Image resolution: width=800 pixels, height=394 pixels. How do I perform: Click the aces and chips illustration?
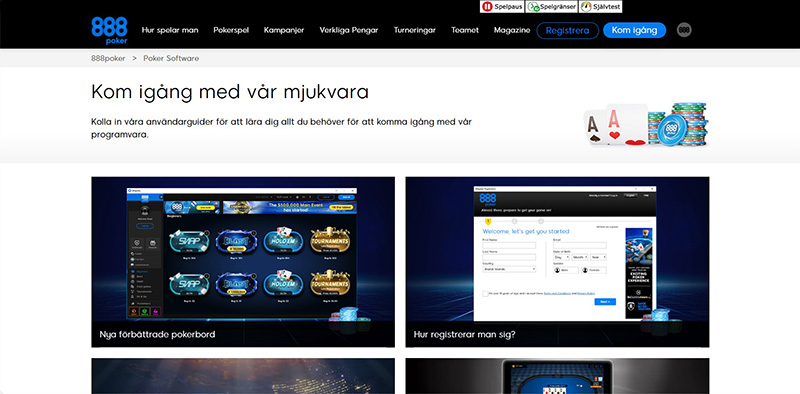[x=646, y=124]
